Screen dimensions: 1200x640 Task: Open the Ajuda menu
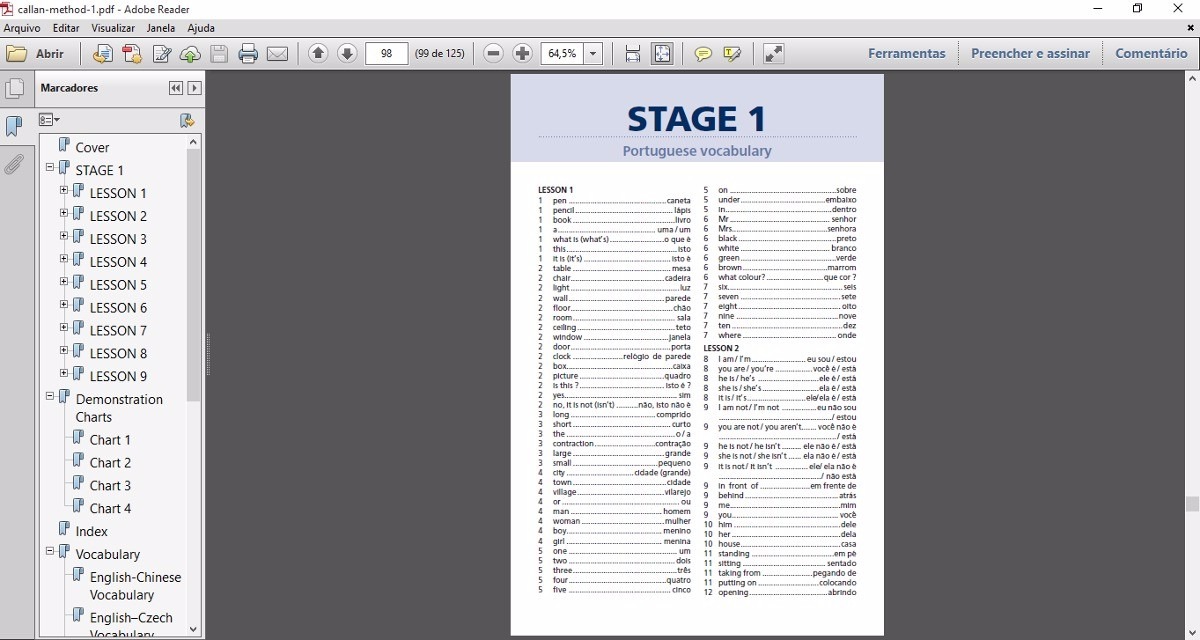[201, 28]
